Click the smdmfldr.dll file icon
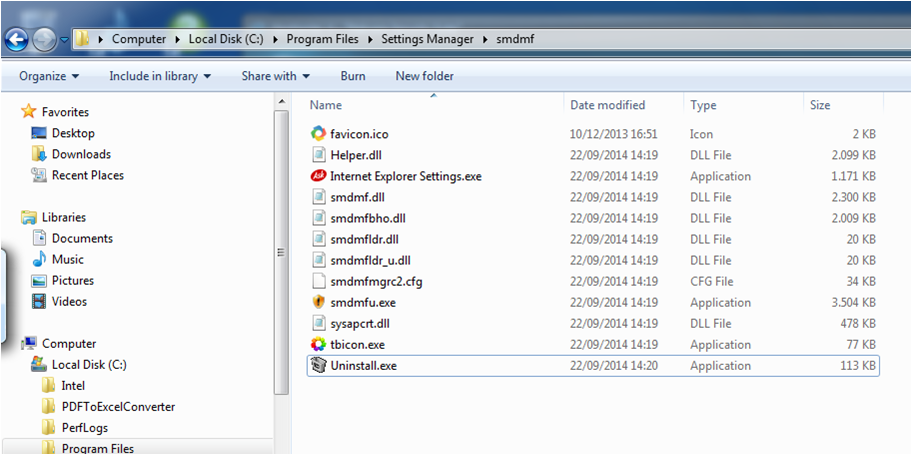This screenshot has width=912, height=455. coord(318,239)
